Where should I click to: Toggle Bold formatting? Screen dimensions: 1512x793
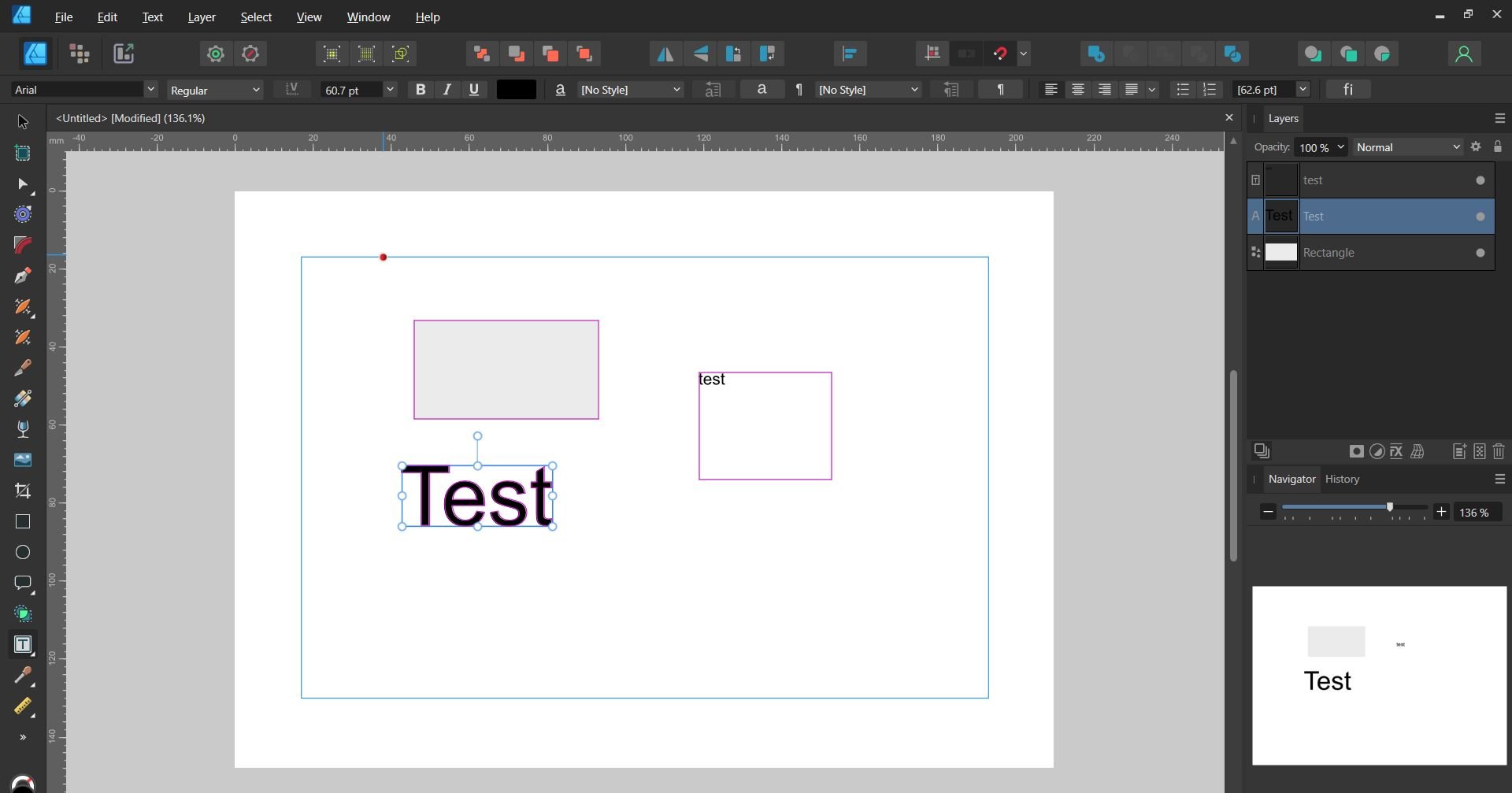[421, 90]
